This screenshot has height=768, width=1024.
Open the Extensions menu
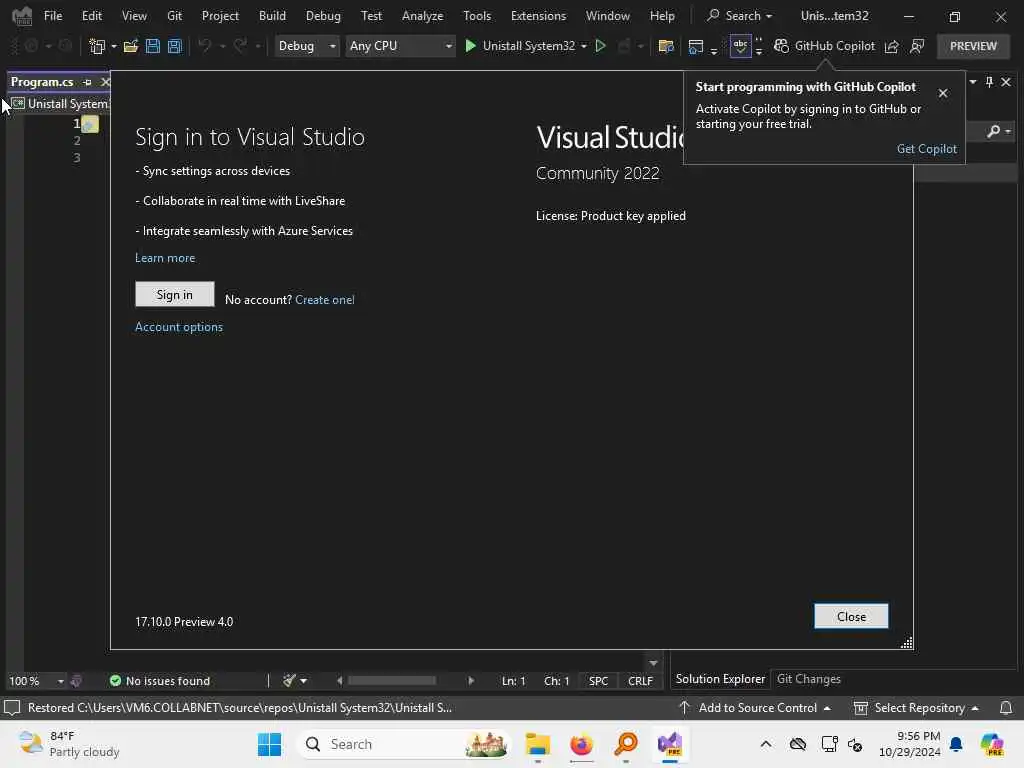(x=538, y=16)
